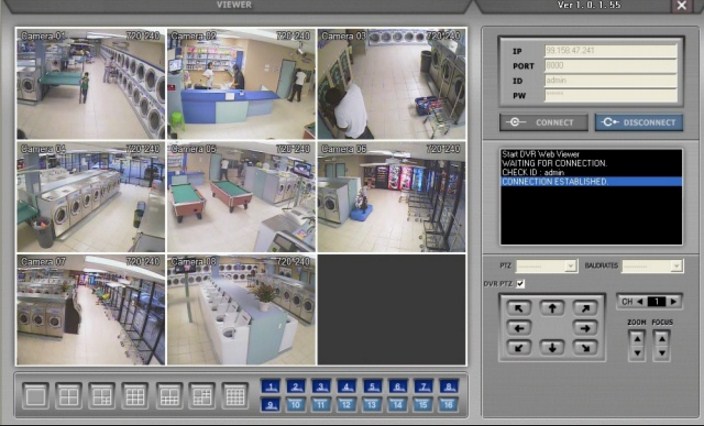Select 'Start DVR Web Viewer' log line
This screenshot has height=426, width=704.
click(x=541, y=154)
